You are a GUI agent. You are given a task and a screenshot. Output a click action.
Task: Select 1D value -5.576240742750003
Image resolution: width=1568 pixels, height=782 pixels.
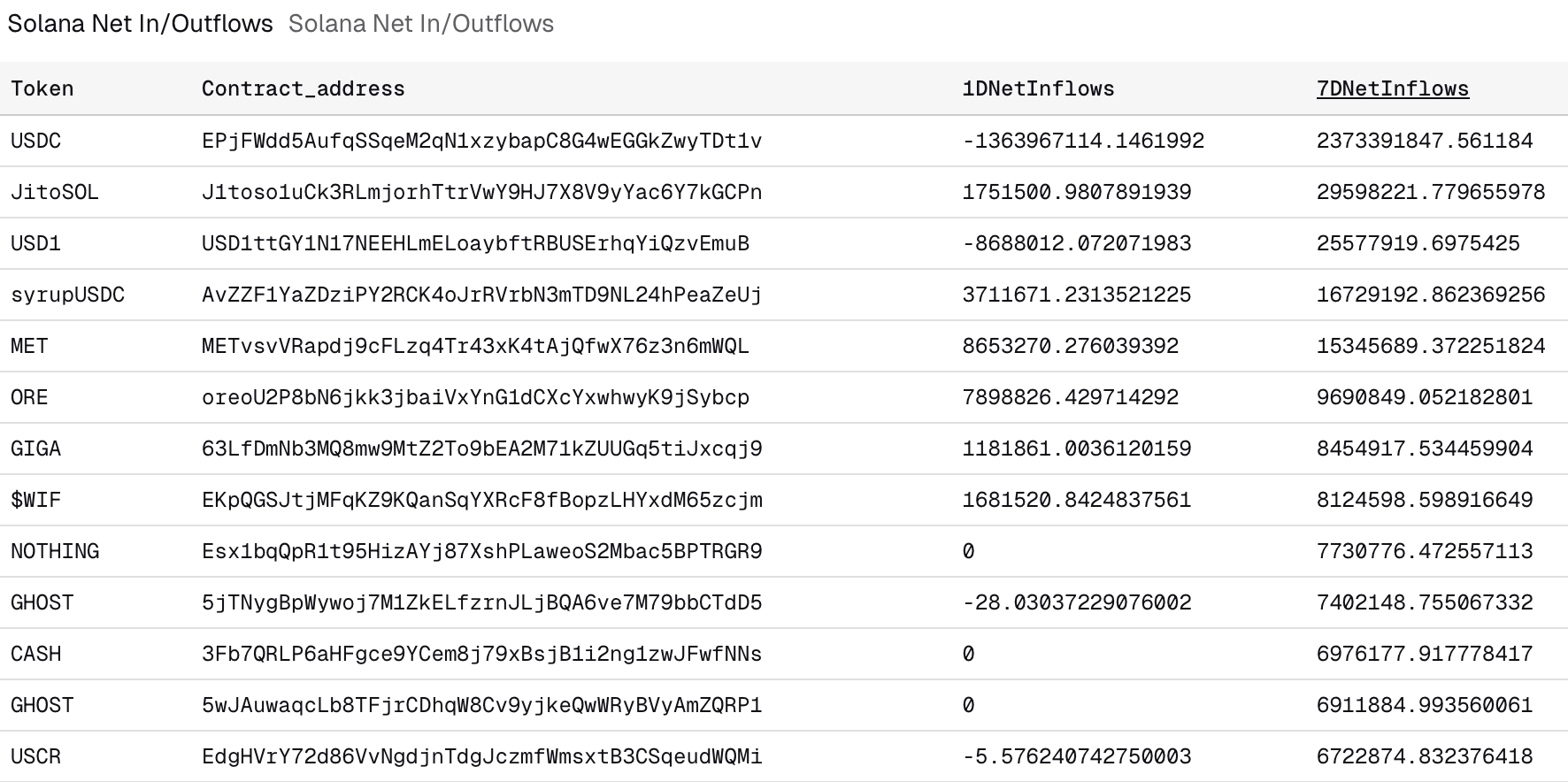point(1077,756)
